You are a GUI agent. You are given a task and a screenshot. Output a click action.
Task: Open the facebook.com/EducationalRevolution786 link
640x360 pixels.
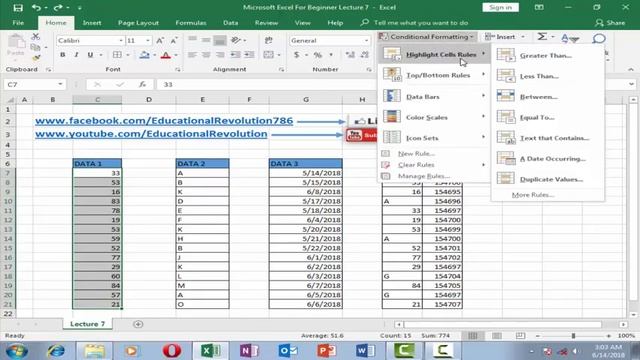[164, 121]
